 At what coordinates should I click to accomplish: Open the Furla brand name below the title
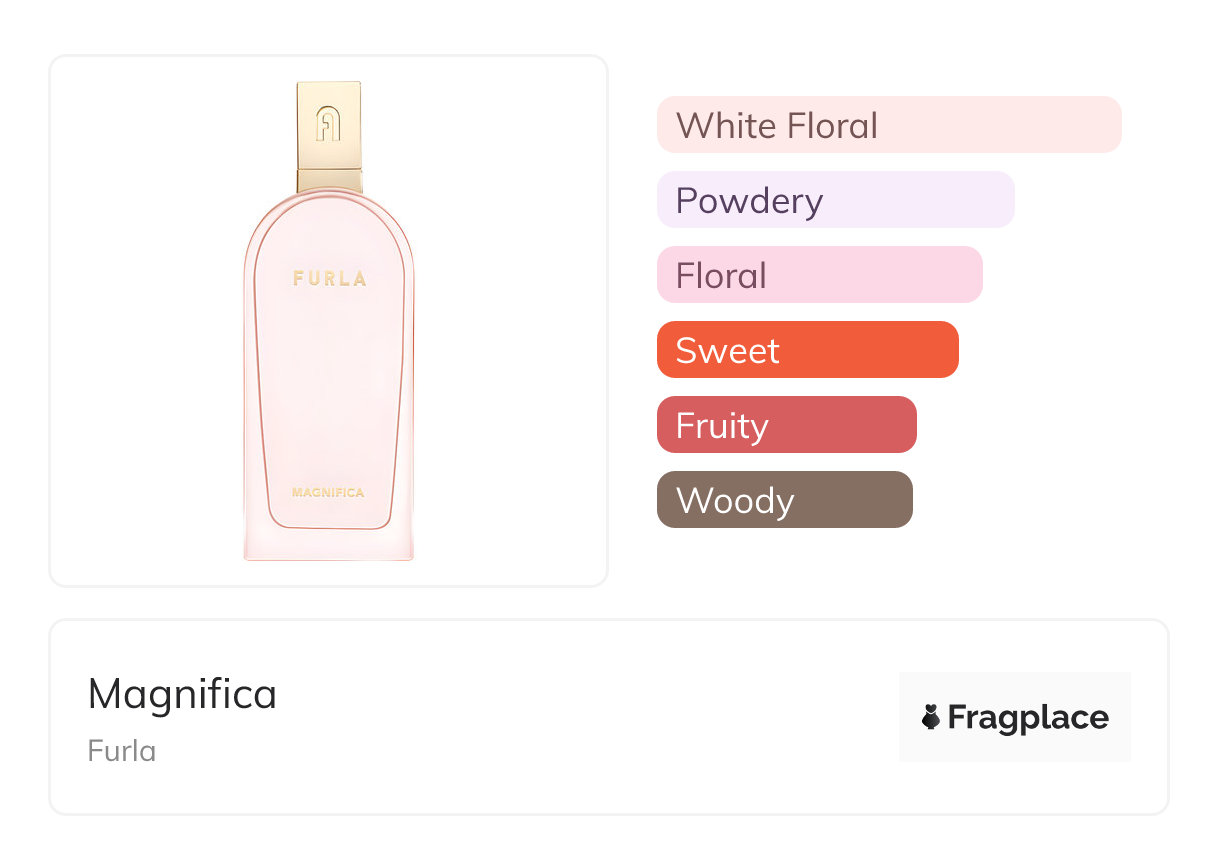click(x=122, y=751)
